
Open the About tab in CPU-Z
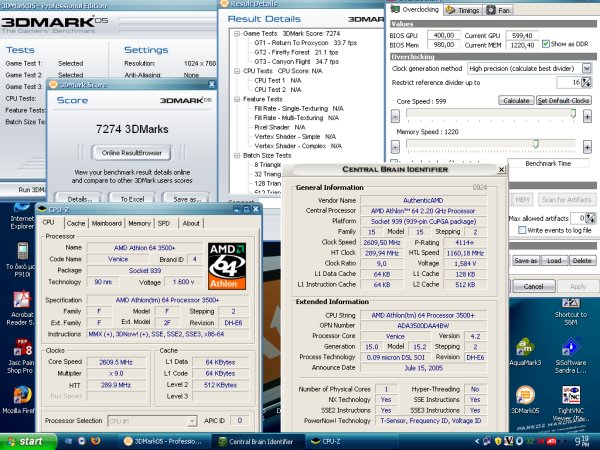click(191, 223)
